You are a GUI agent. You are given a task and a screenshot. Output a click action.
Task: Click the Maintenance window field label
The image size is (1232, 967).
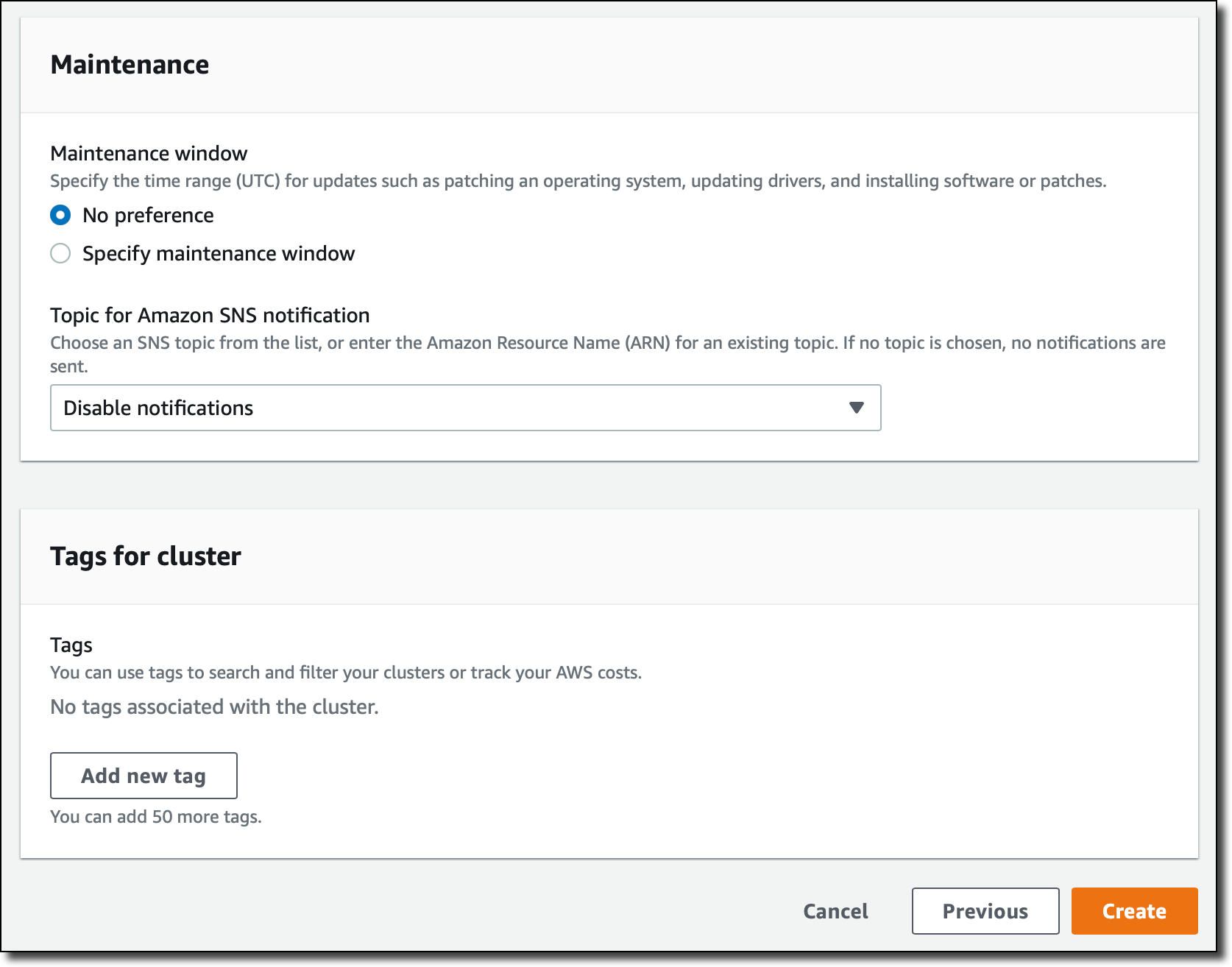pos(149,153)
